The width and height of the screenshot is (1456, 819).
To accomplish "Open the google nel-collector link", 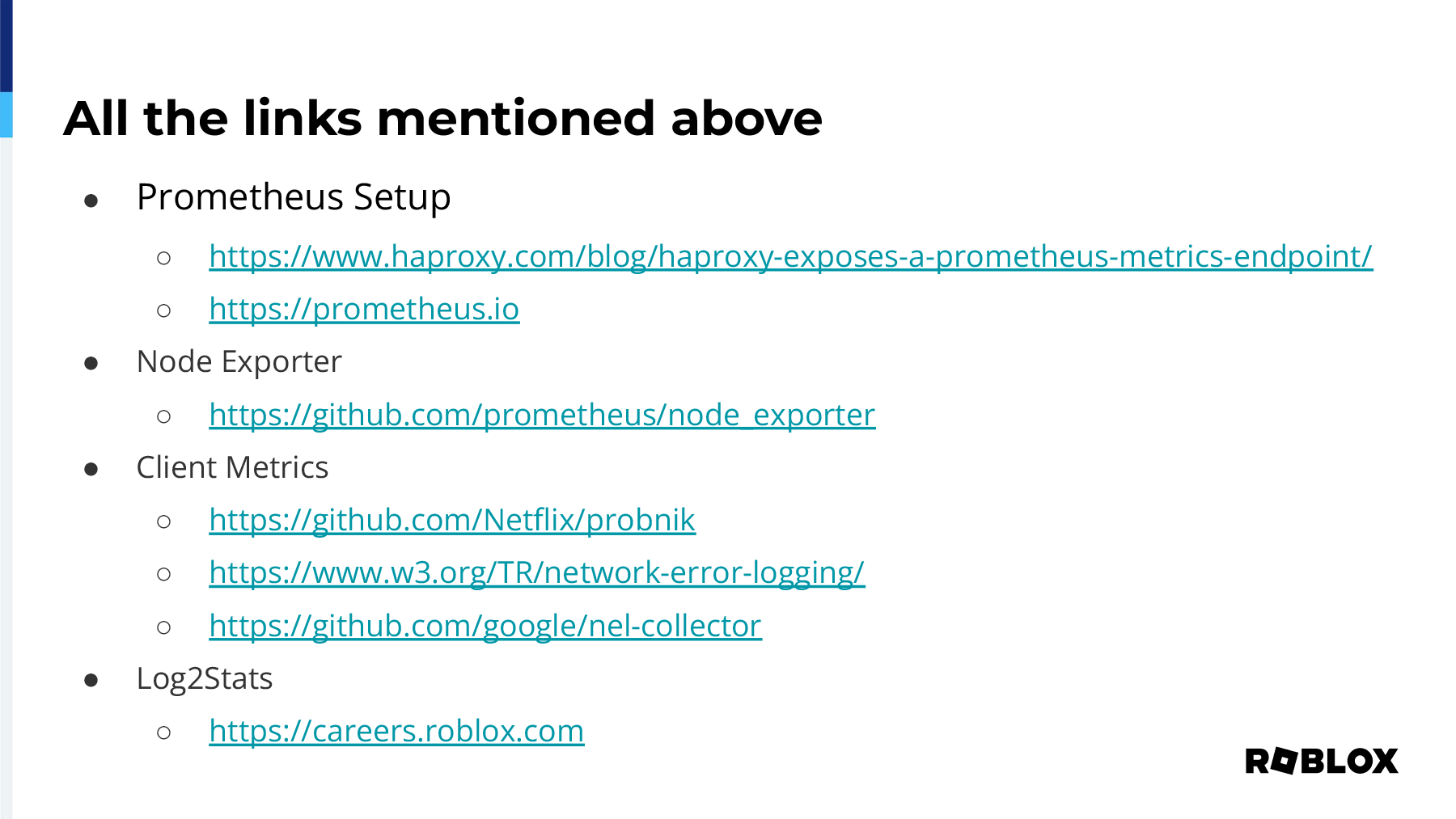I will point(485,626).
